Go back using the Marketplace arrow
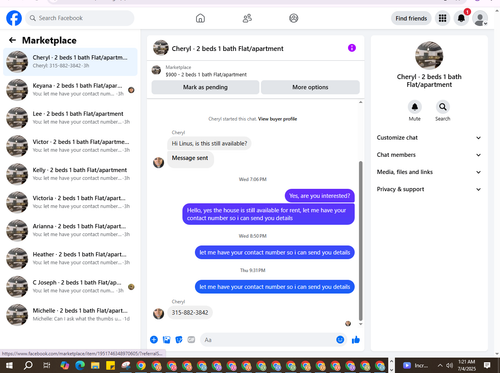The image size is (500, 373). pos(12,40)
